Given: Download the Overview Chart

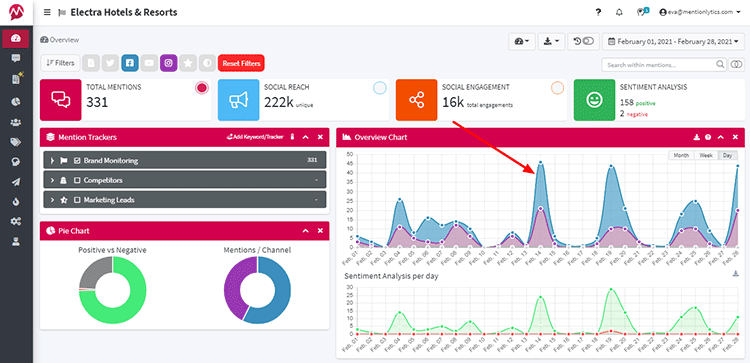Looking at the screenshot, I should 697,137.
